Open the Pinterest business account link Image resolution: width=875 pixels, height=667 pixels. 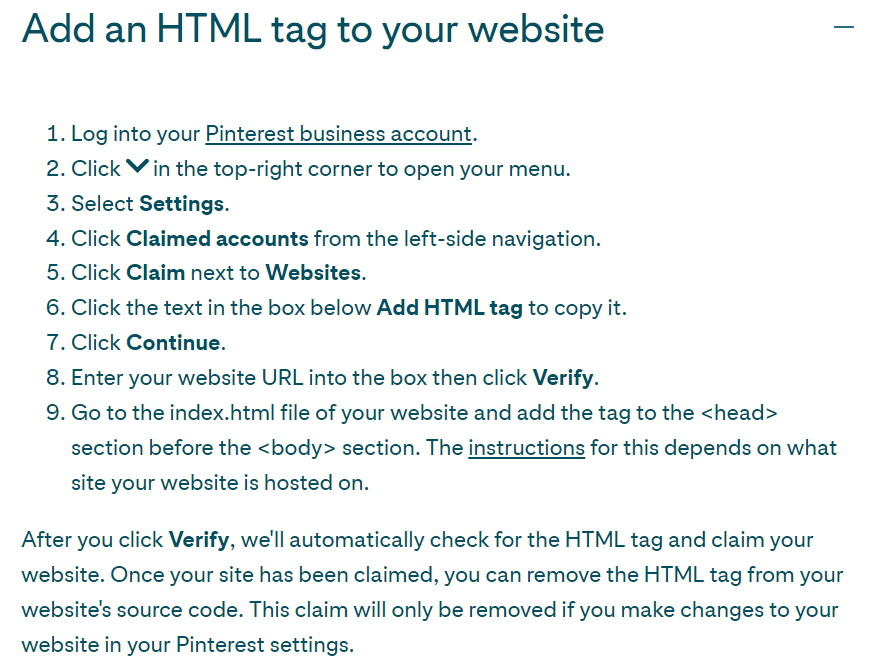[338, 133]
